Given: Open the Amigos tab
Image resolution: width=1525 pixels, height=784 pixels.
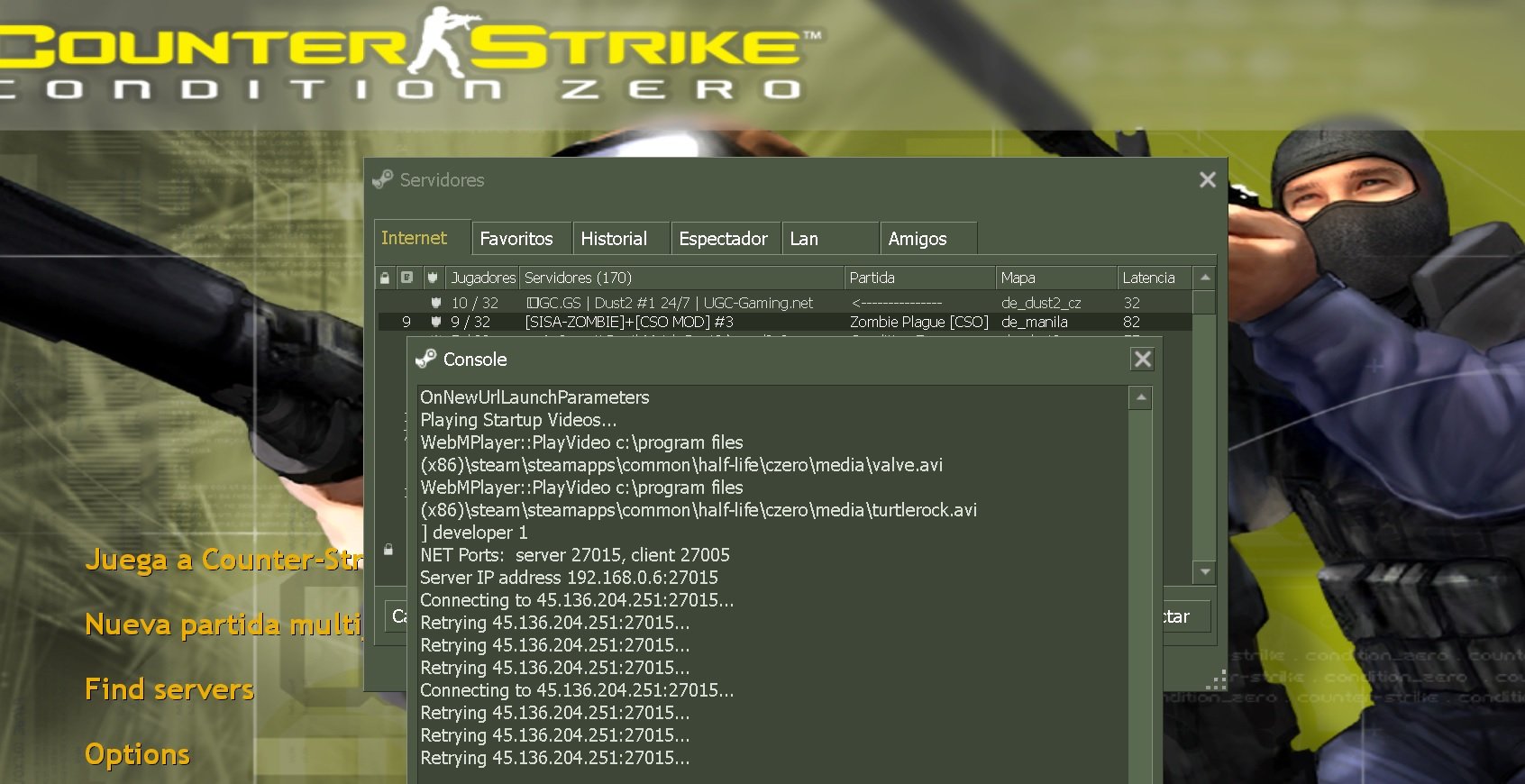Looking at the screenshot, I should point(918,239).
